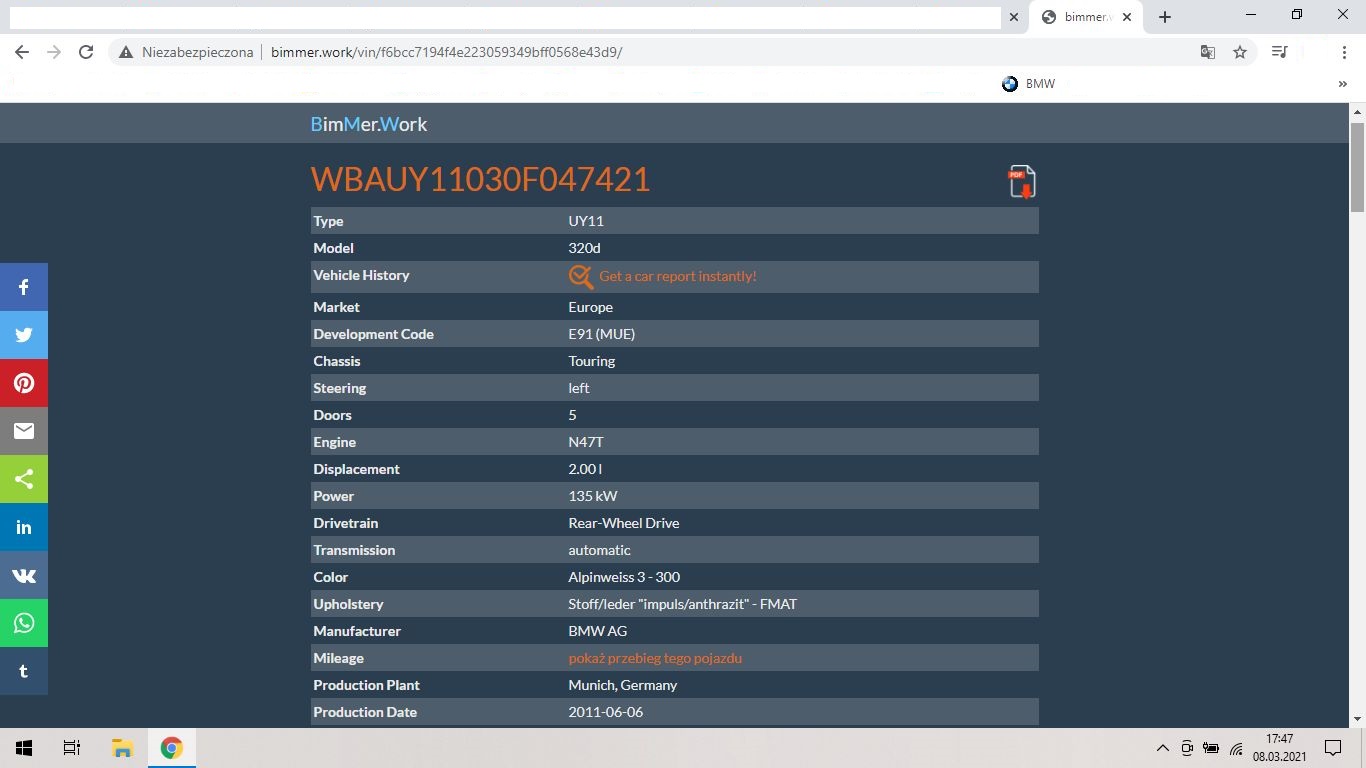Open Task View on the taskbar

[72, 748]
